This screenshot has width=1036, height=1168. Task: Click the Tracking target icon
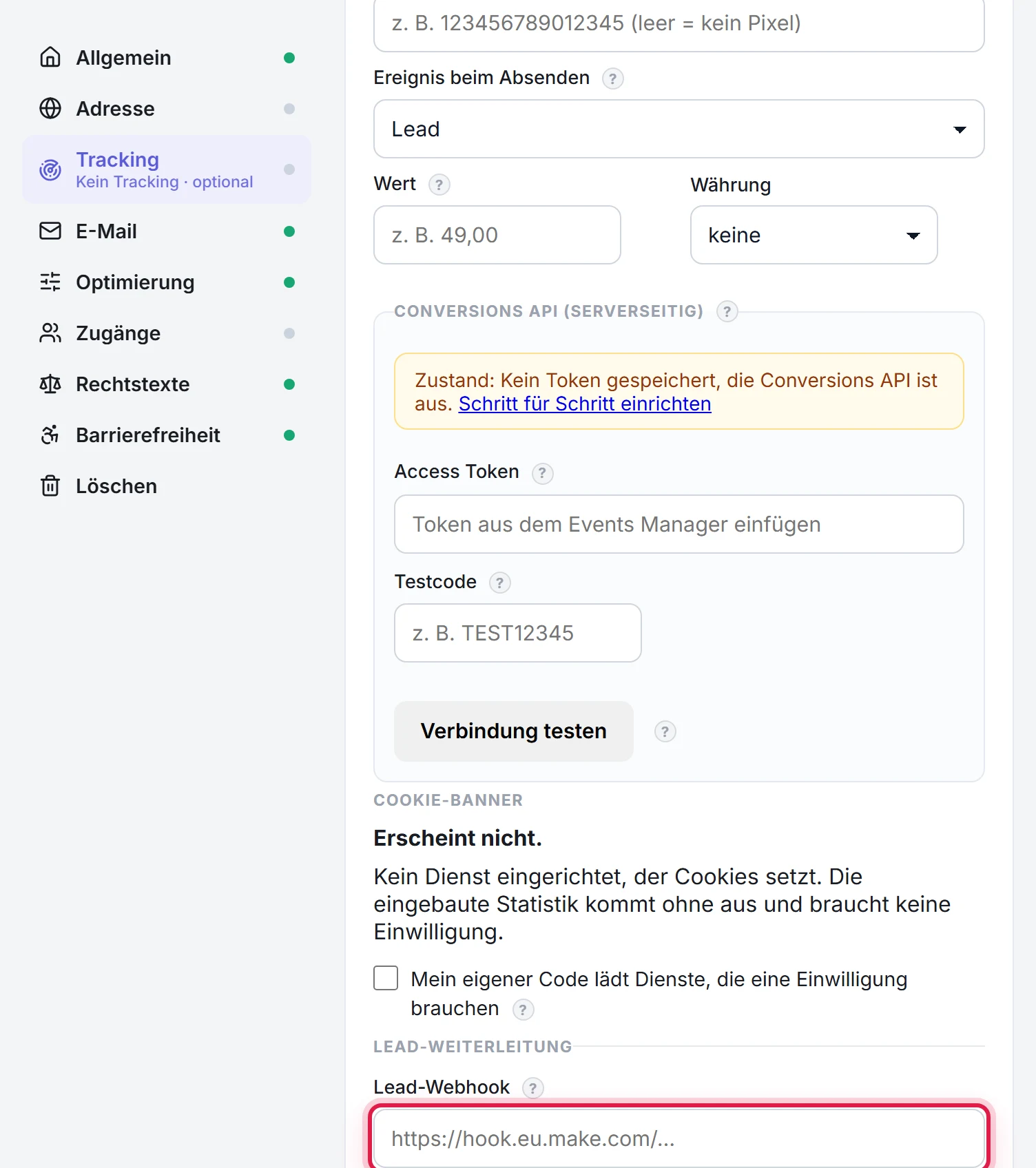click(x=50, y=169)
